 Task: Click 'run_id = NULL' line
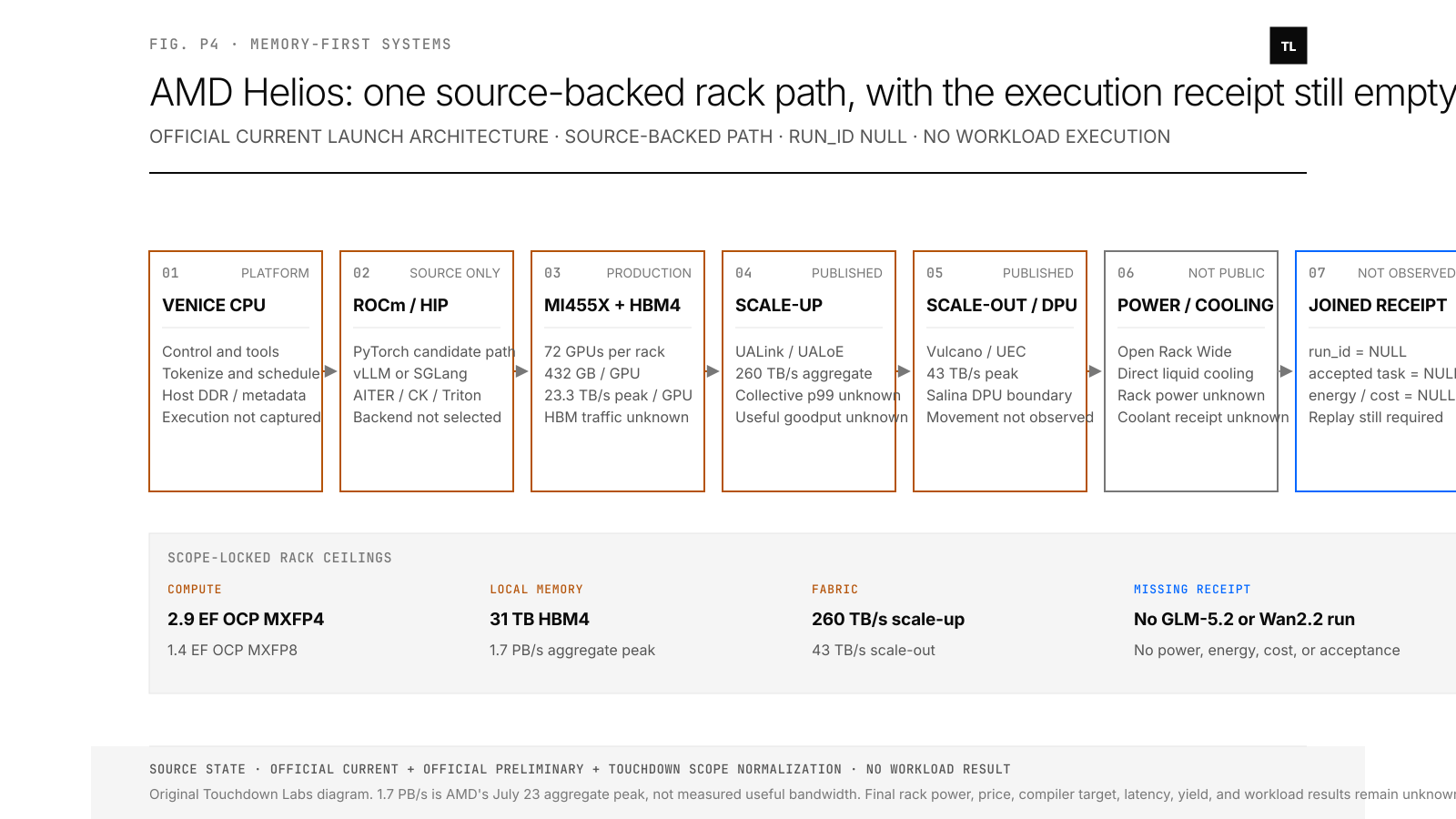[1358, 351]
